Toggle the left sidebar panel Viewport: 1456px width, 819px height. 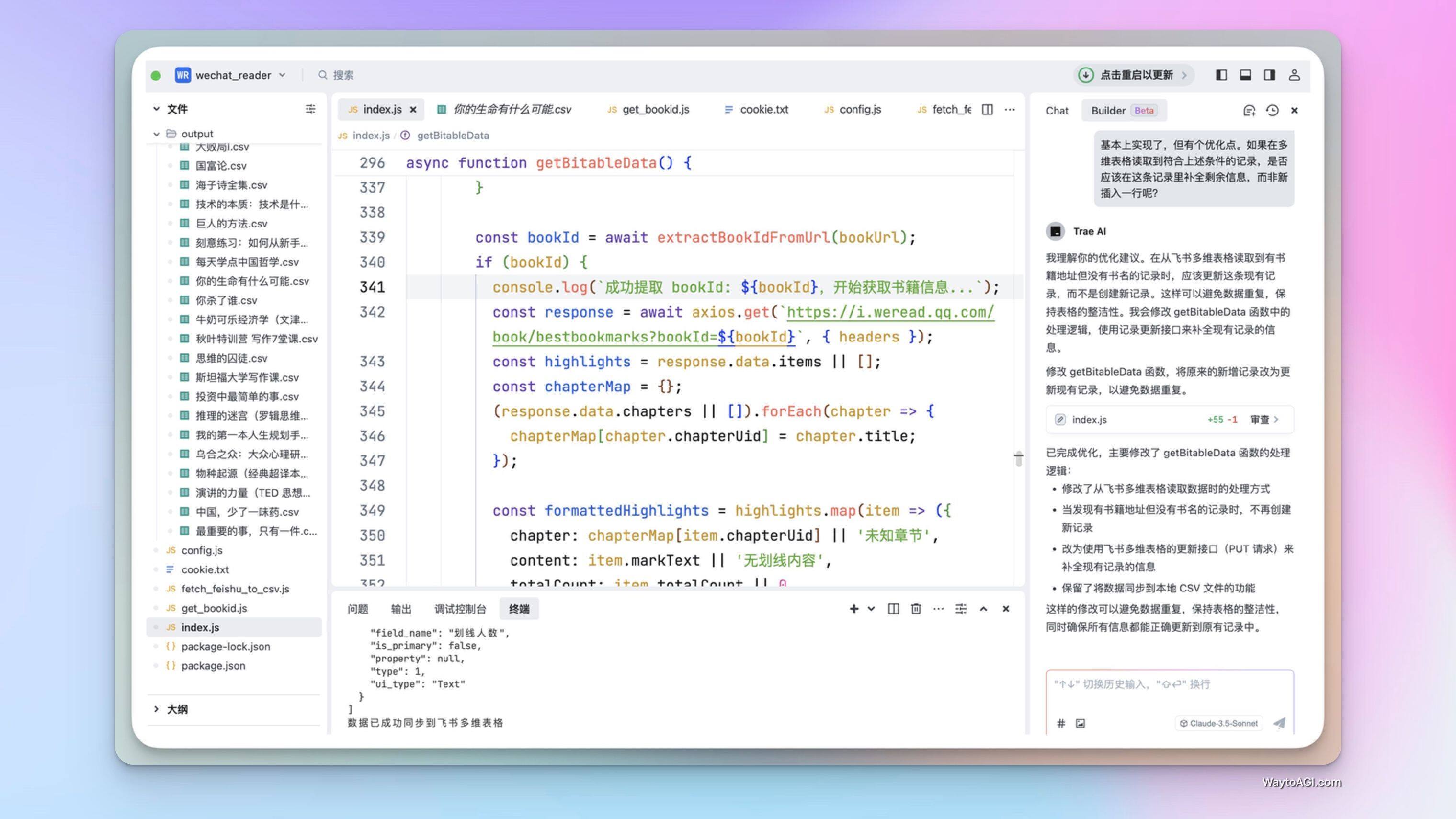point(1221,75)
